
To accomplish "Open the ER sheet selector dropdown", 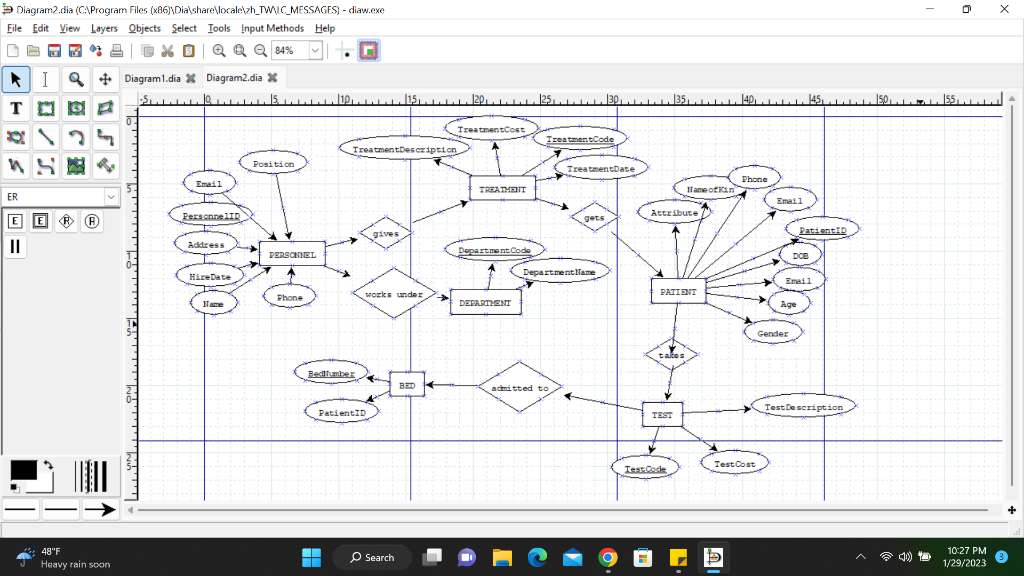I will 112,197.
